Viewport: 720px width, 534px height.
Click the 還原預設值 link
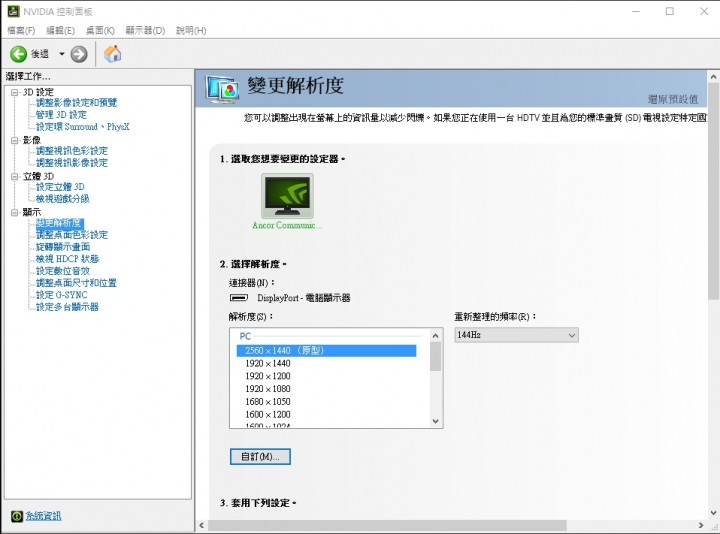pos(673,99)
